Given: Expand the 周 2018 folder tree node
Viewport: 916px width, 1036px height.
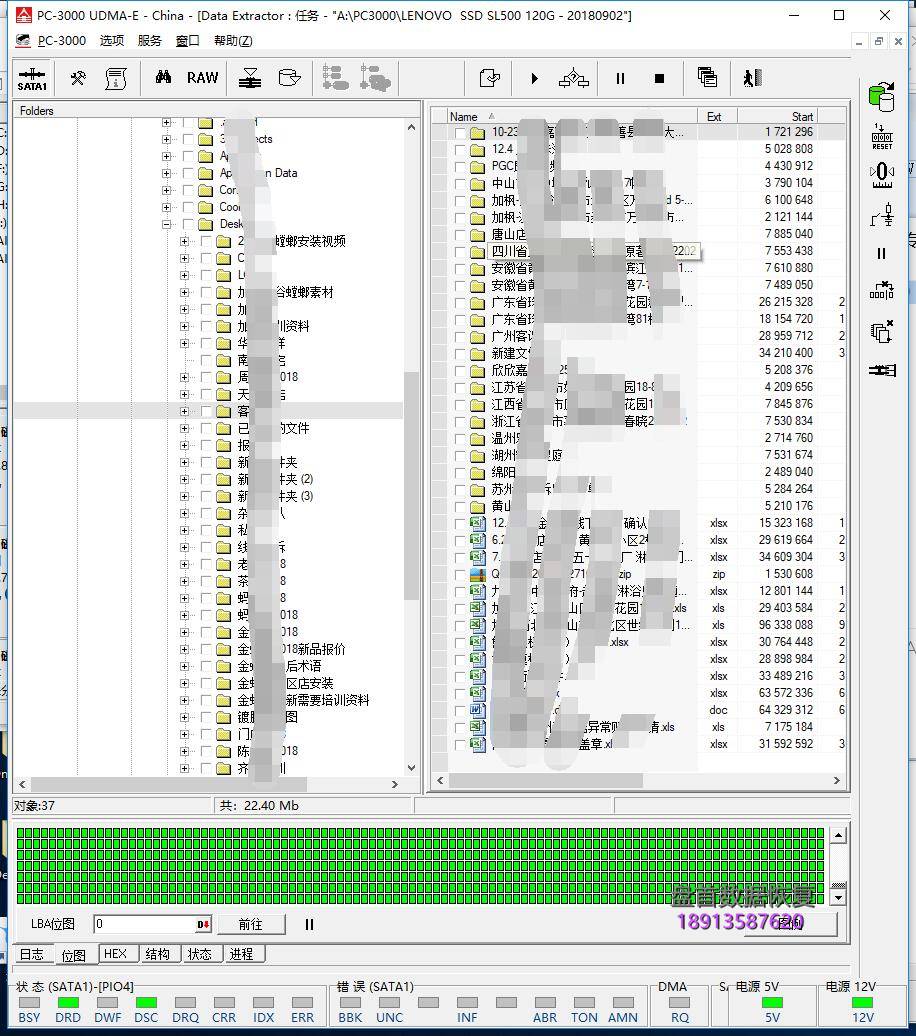Looking at the screenshot, I should pyautogui.click(x=184, y=377).
